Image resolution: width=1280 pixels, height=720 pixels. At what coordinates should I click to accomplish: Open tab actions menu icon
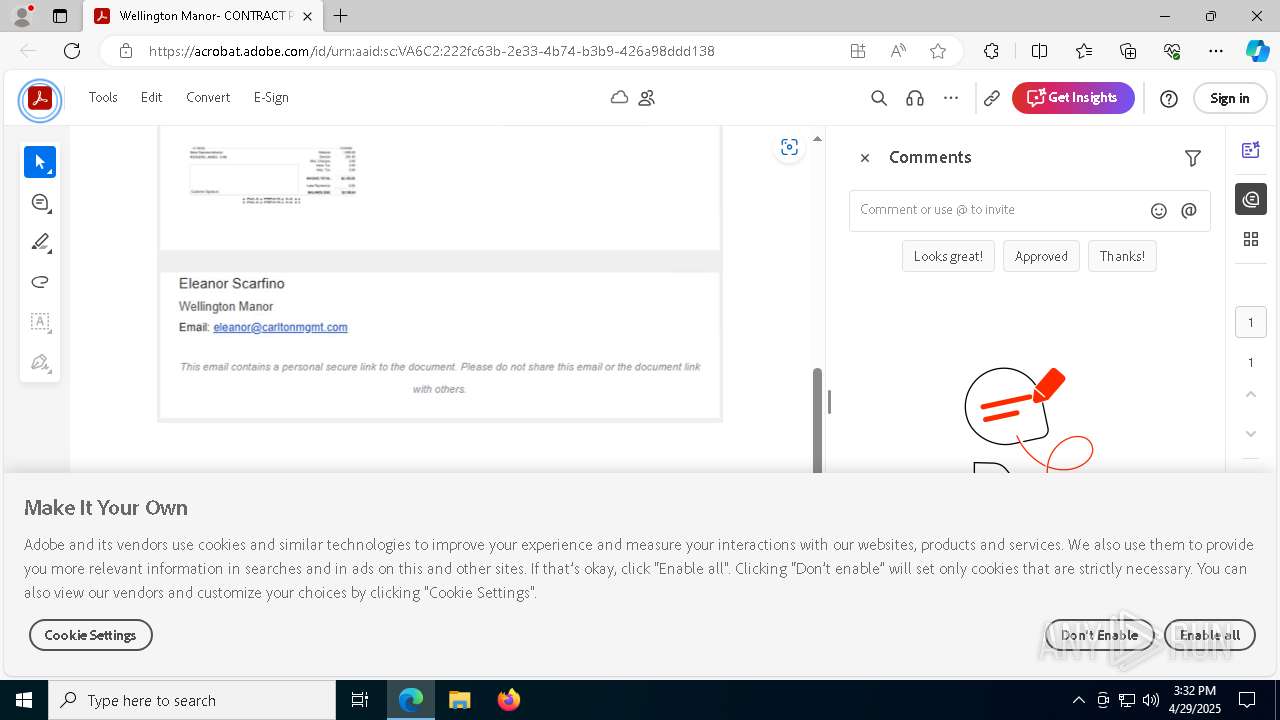click(60, 16)
